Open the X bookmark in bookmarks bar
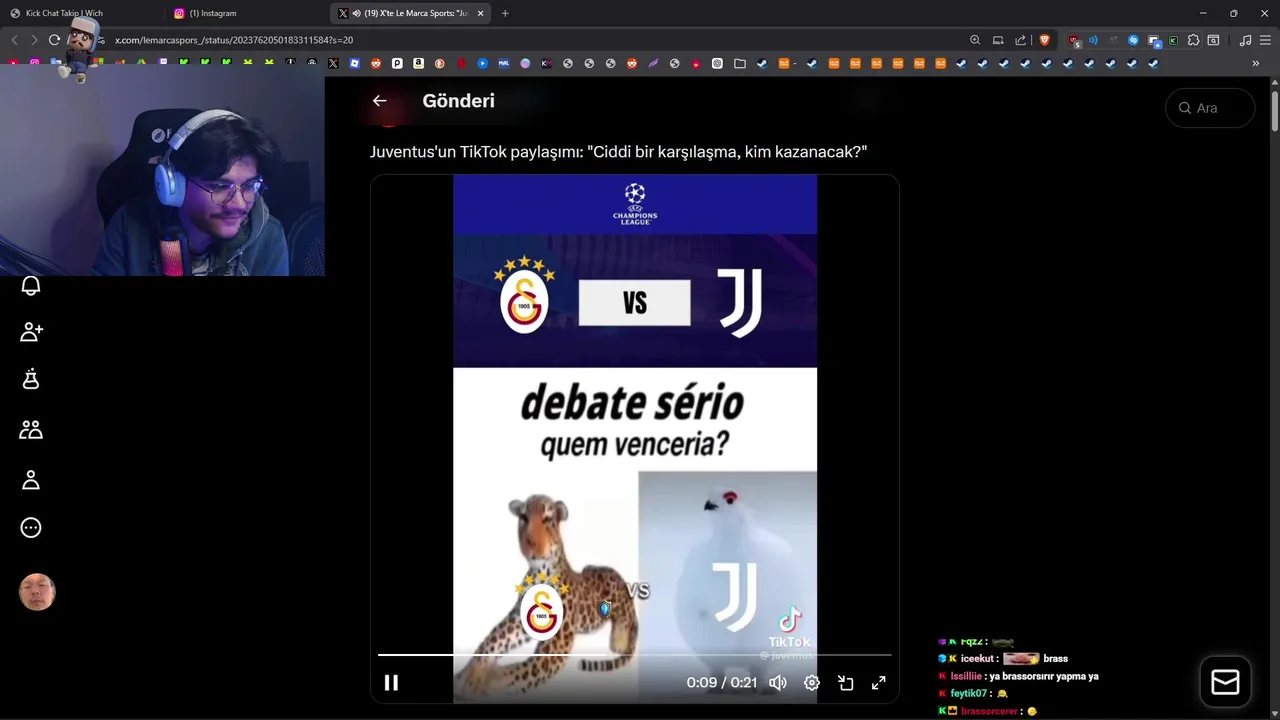 [333, 63]
